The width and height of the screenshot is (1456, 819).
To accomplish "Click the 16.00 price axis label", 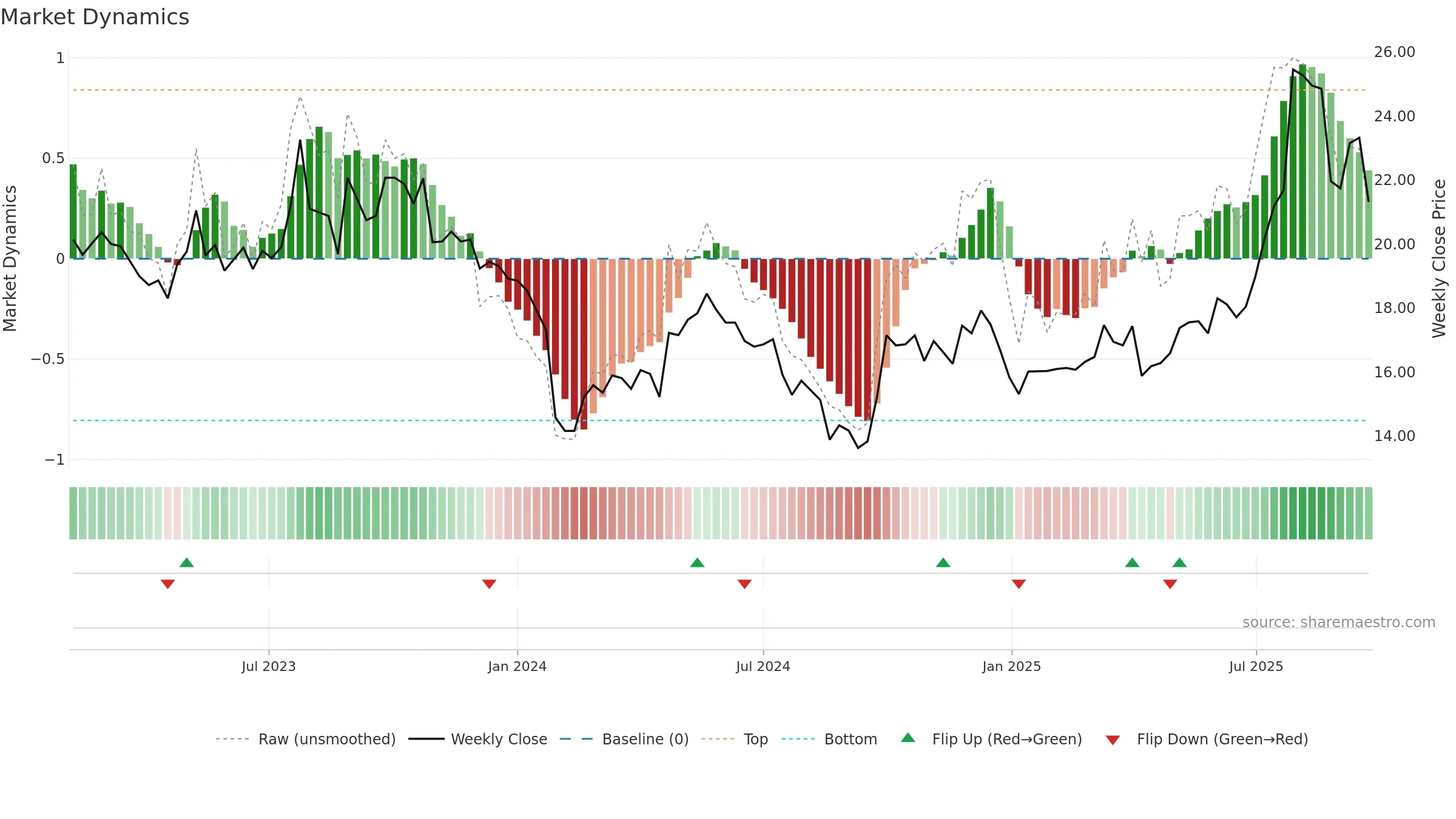I will point(1395,372).
